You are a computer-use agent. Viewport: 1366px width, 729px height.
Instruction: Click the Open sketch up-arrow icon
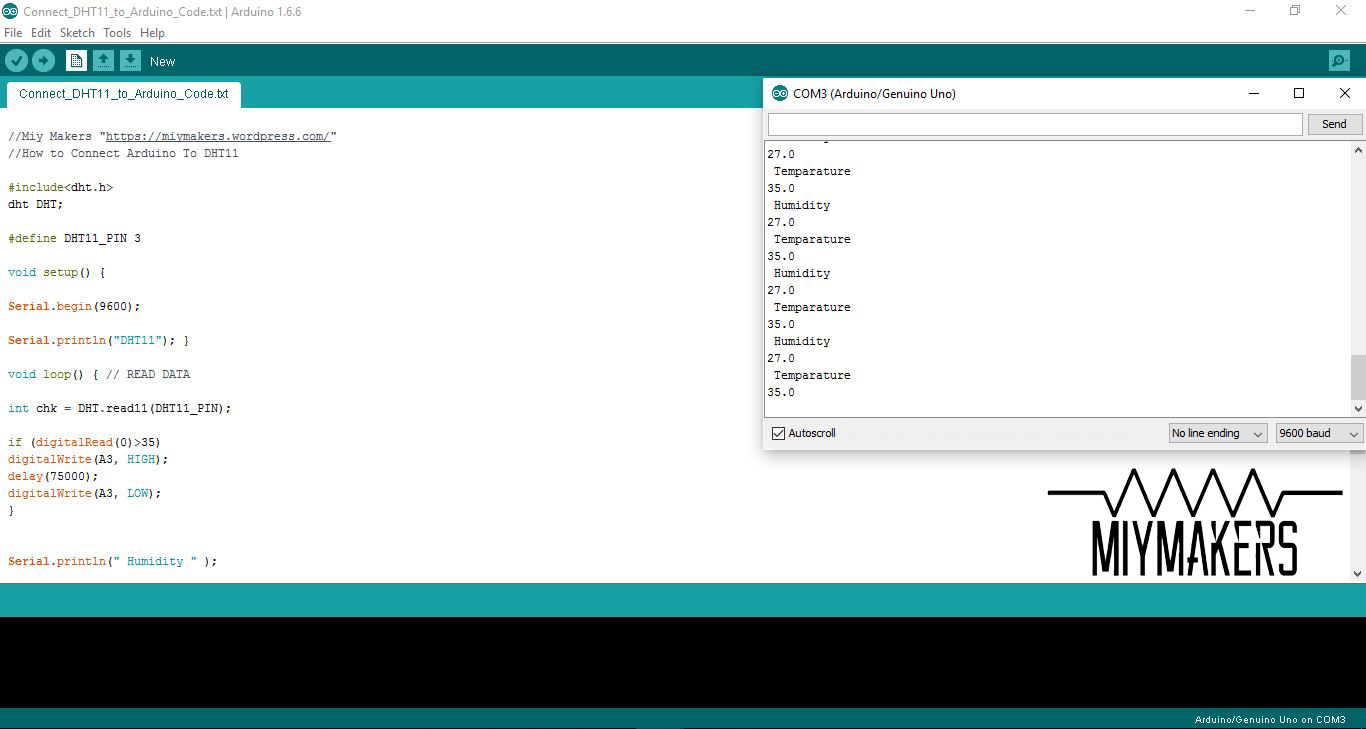pyautogui.click(x=103, y=61)
